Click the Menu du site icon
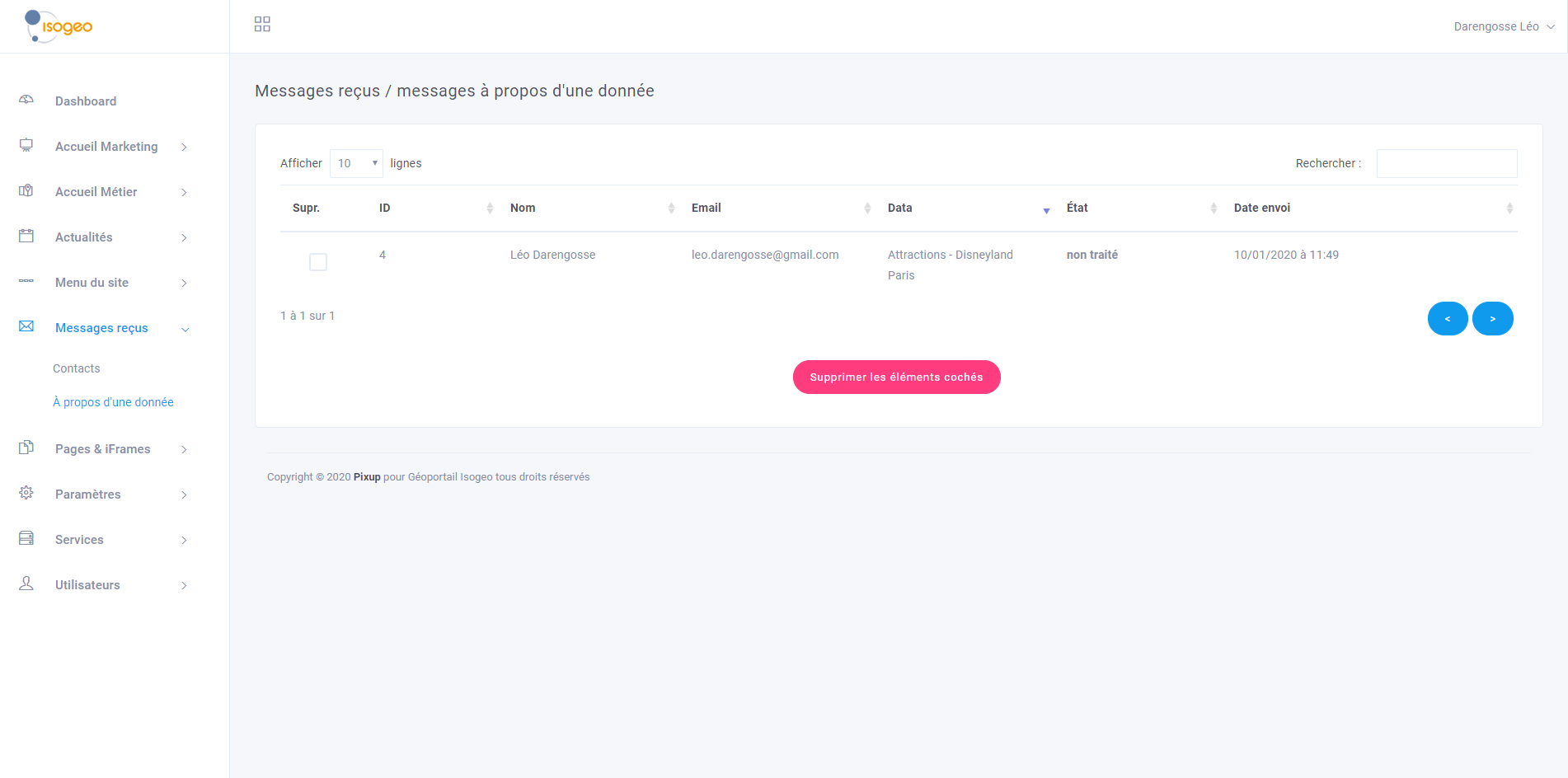The height and width of the screenshot is (778, 1568). 26,281
